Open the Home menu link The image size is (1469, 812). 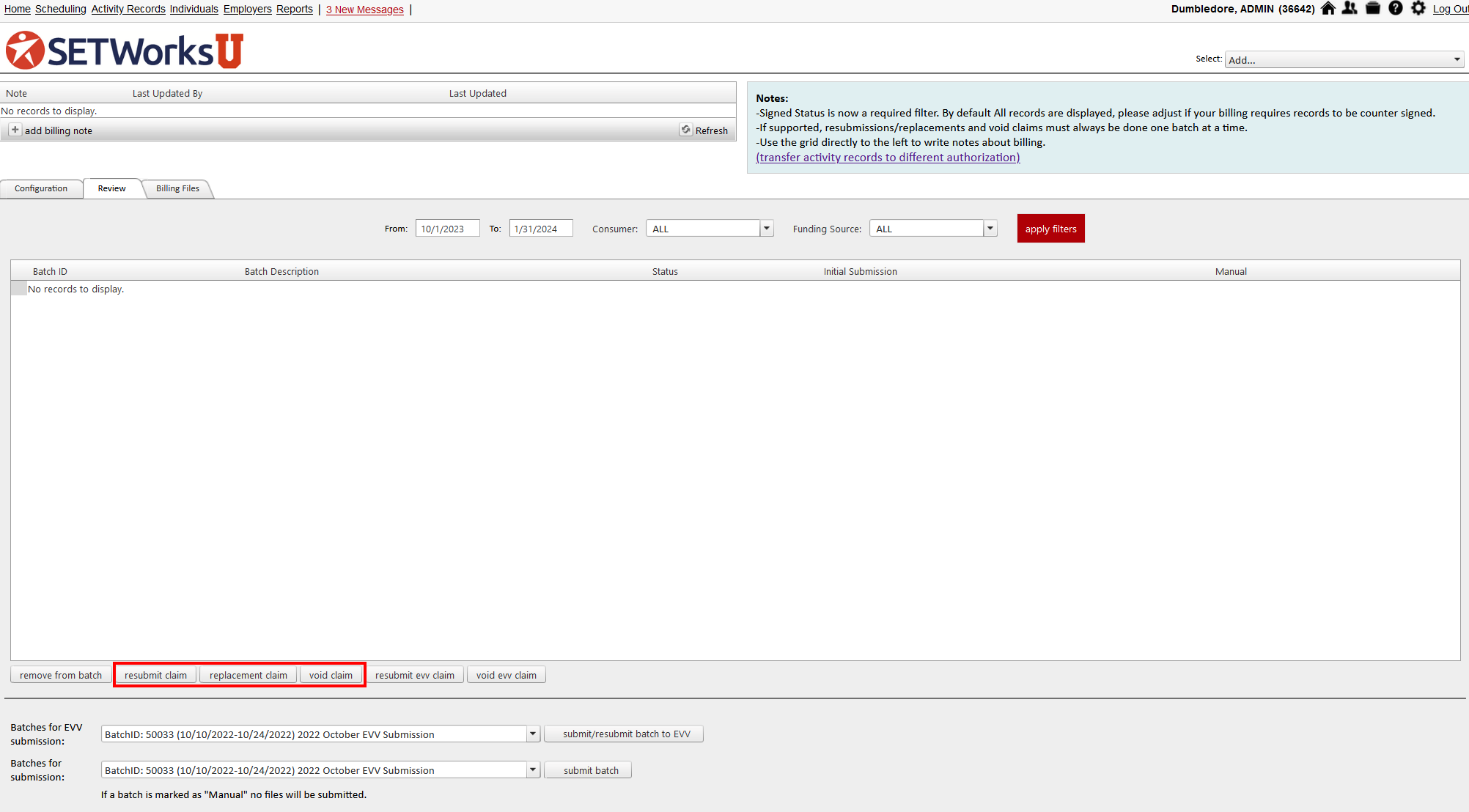click(x=18, y=9)
